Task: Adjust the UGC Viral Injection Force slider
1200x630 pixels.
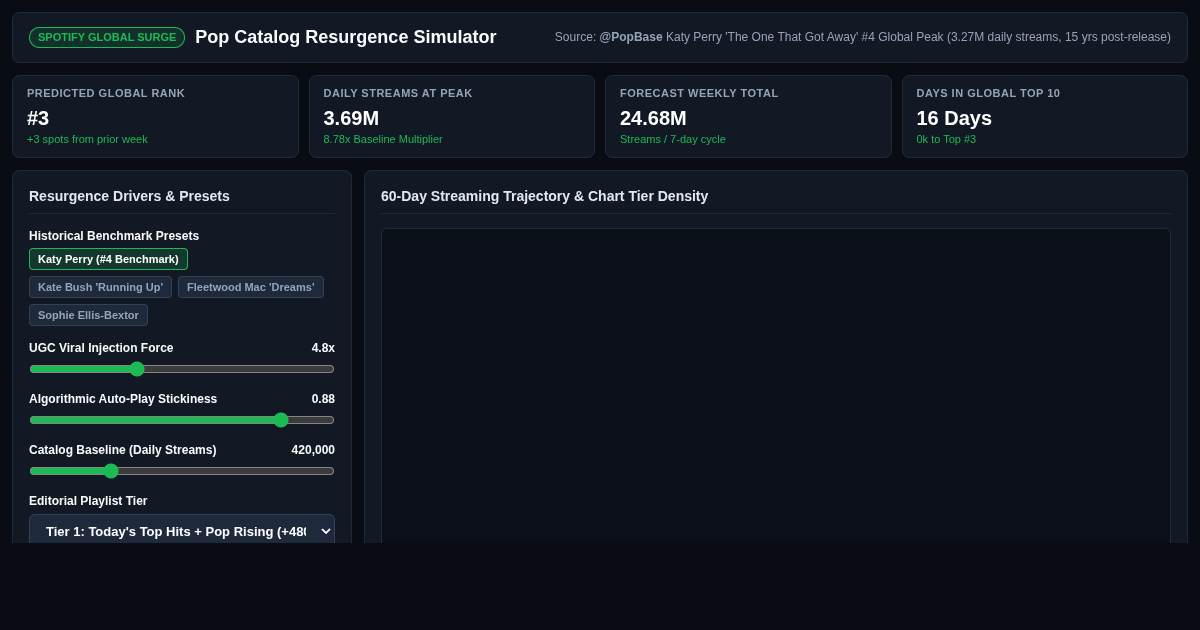Action: pyautogui.click(x=182, y=369)
